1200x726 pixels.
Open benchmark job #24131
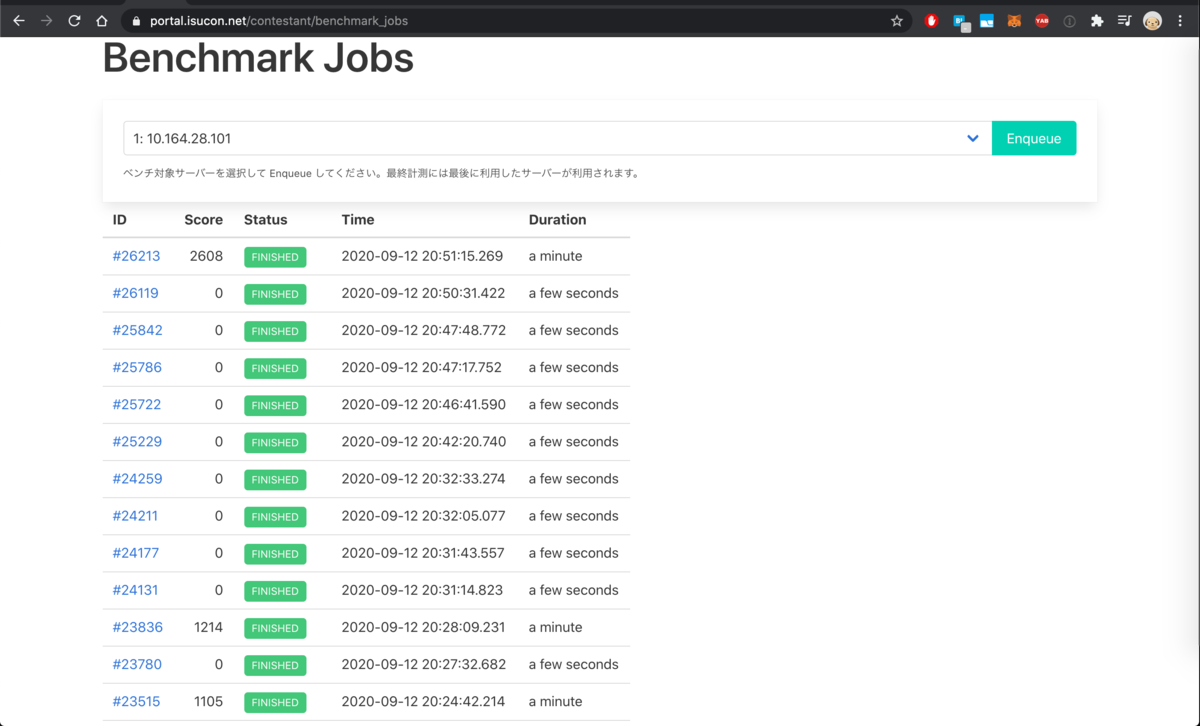pos(135,590)
